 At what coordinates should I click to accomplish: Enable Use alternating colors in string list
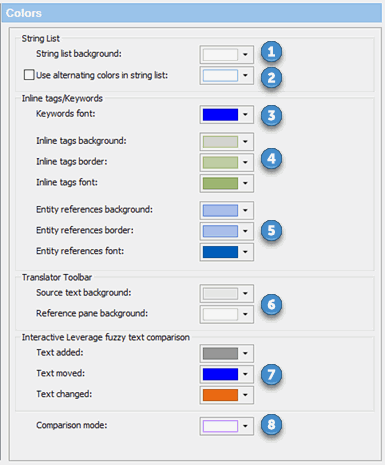click(x=29, y=75)
